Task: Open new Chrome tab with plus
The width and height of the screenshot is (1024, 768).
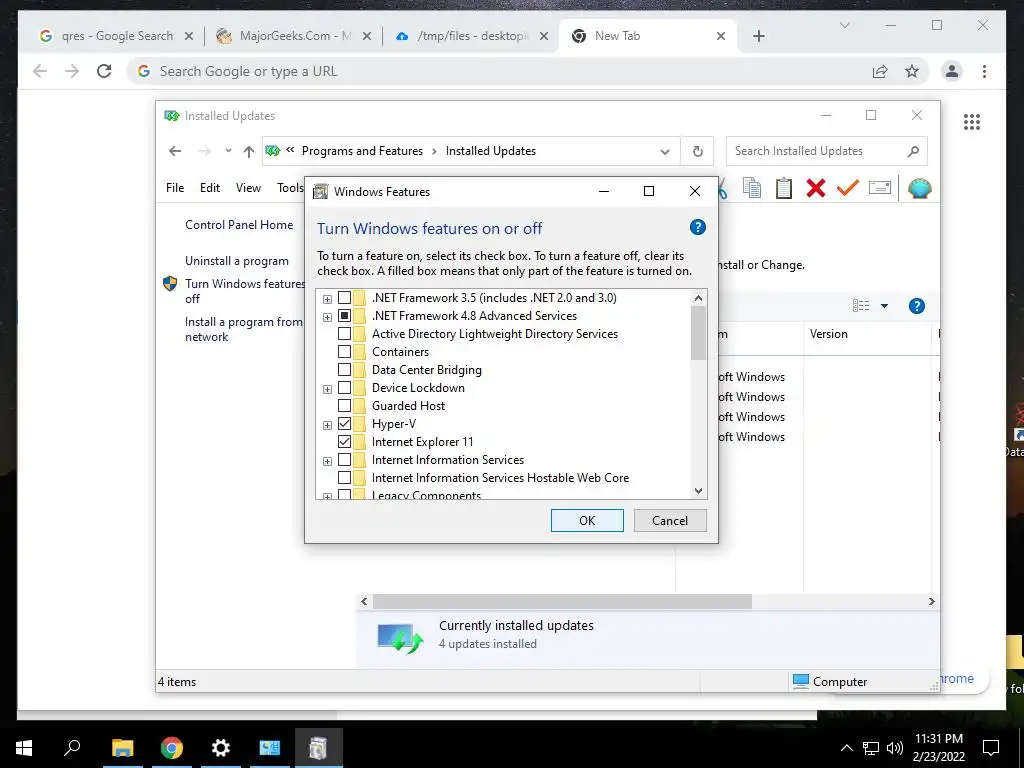Action: point(758,36)
